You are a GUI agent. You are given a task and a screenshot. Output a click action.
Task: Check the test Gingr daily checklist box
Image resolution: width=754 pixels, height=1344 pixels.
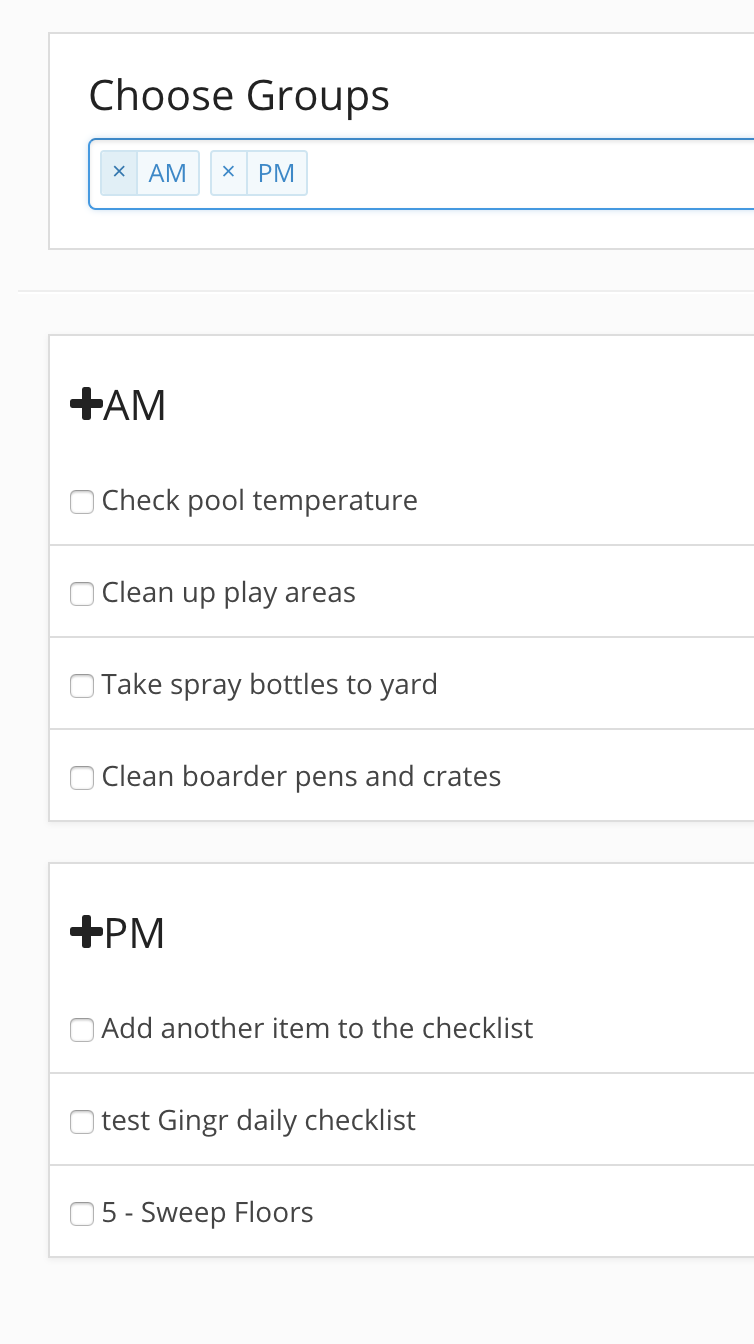82,1121
